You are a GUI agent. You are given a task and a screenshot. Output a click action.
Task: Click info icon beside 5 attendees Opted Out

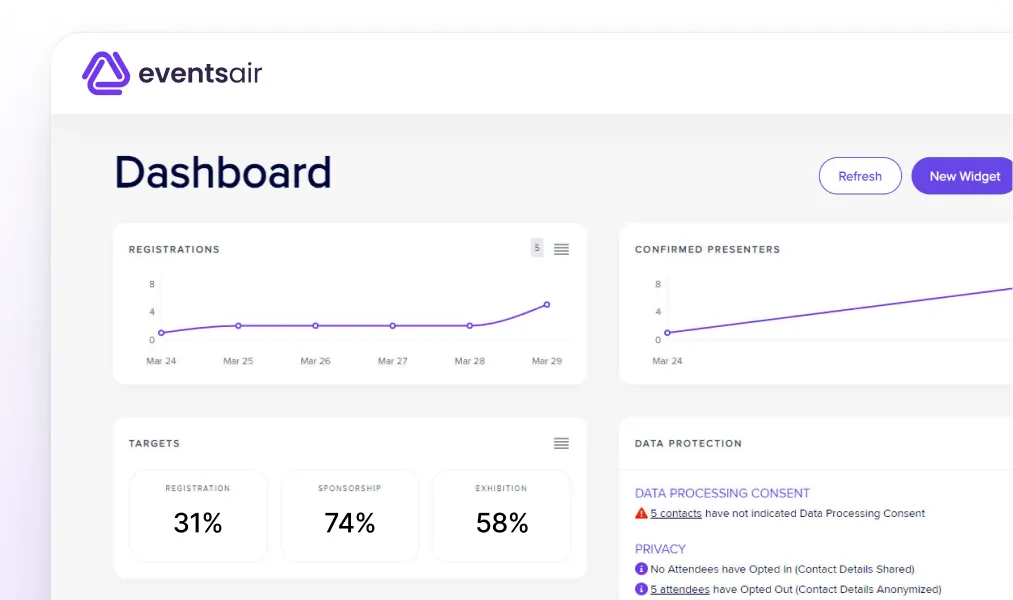point(641,589)
